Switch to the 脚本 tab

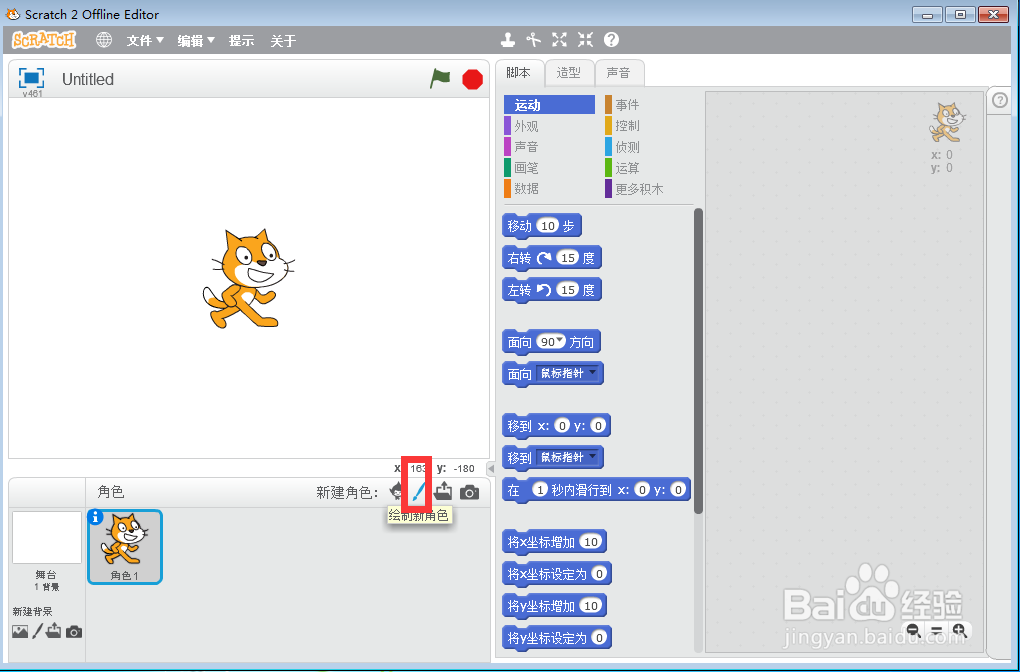coord(519,73)
